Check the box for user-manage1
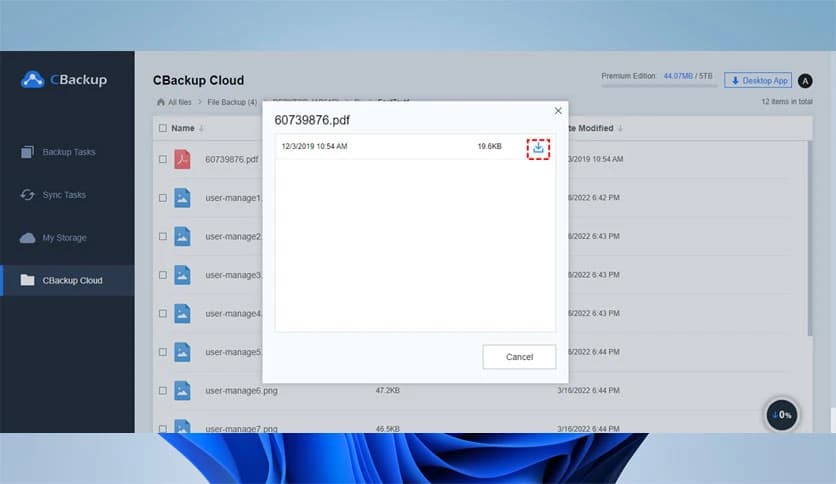The image size is (836, 484). pos(163,198)
